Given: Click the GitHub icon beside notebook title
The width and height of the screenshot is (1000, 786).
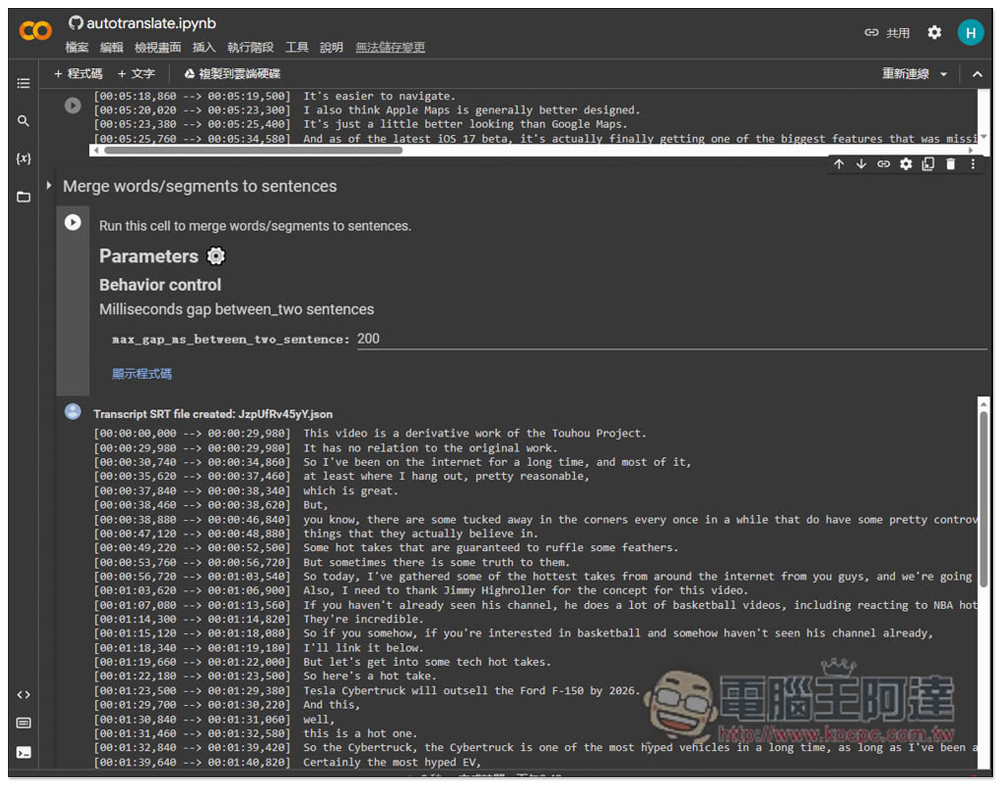Looking at the screenshot, I should tap(76, 23).
